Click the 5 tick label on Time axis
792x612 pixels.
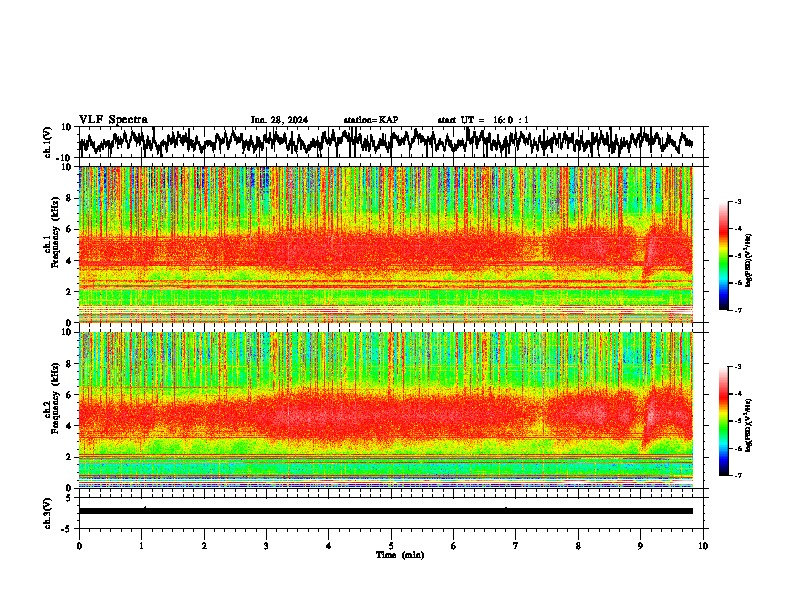pos(391,546)
